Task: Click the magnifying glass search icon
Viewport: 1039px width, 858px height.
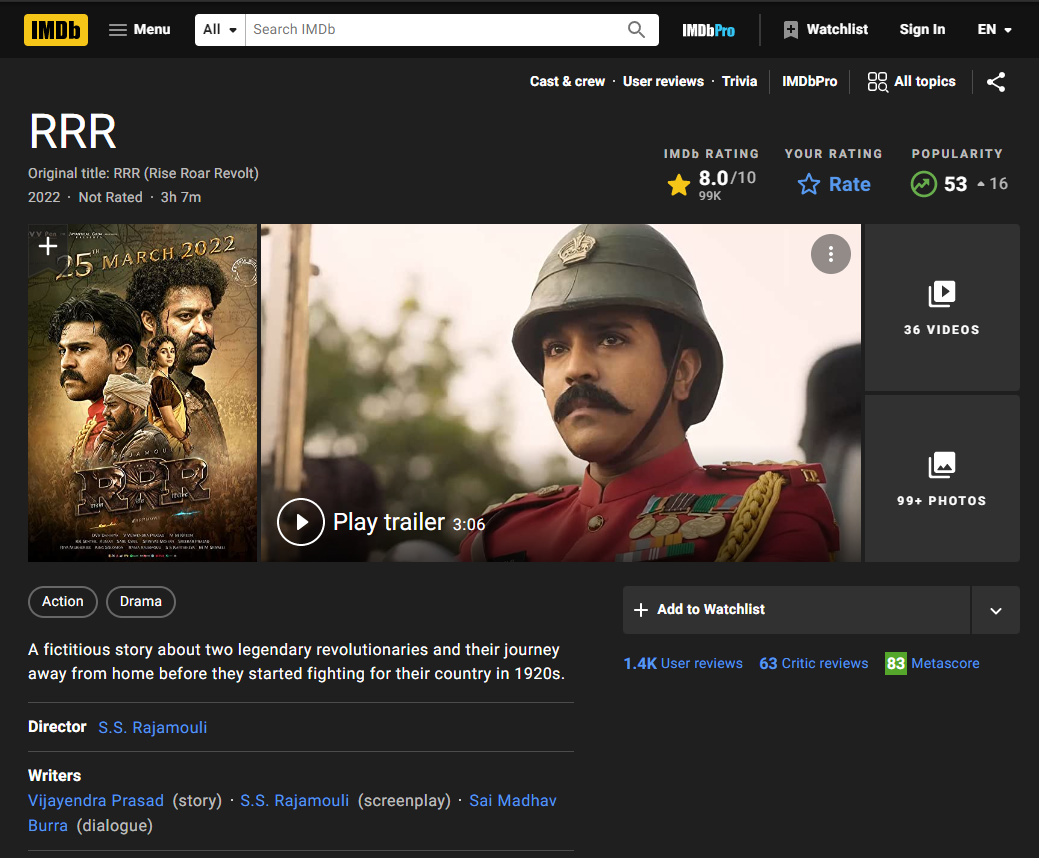Action: click(636, 30)
